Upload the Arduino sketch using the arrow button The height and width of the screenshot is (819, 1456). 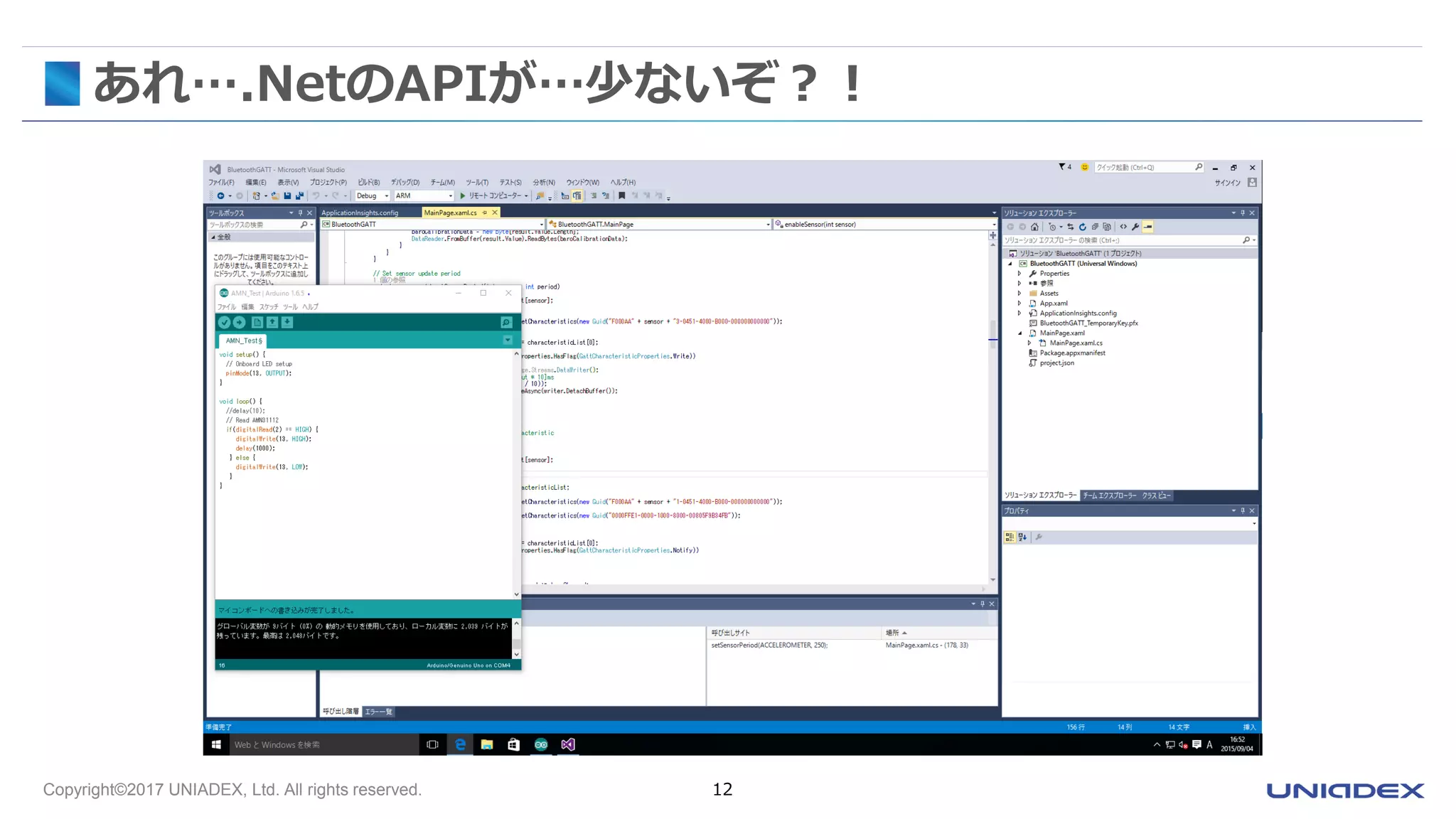tap(240, 322)
